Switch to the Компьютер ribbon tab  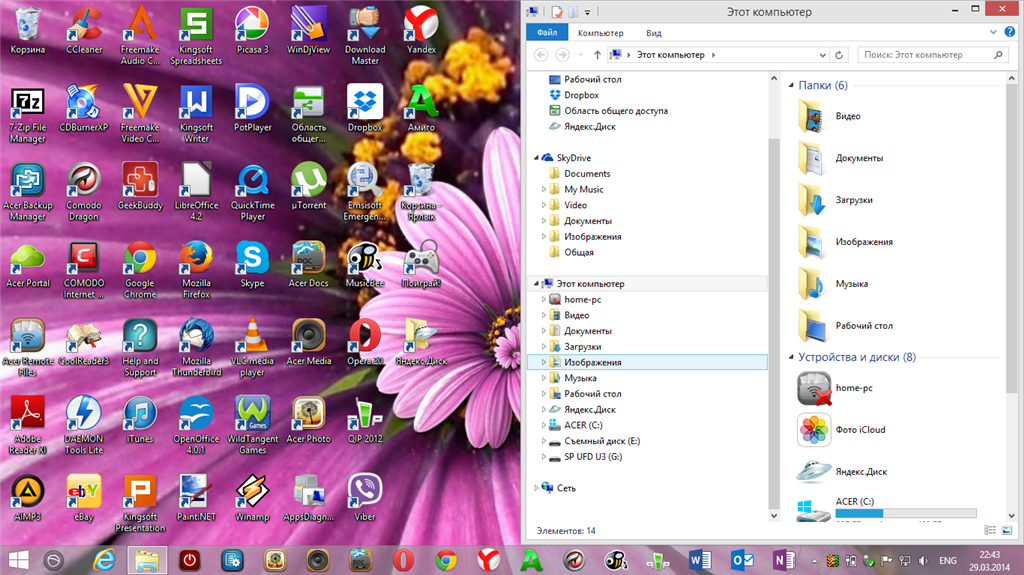pyautogui.click(x=600, y=33)
